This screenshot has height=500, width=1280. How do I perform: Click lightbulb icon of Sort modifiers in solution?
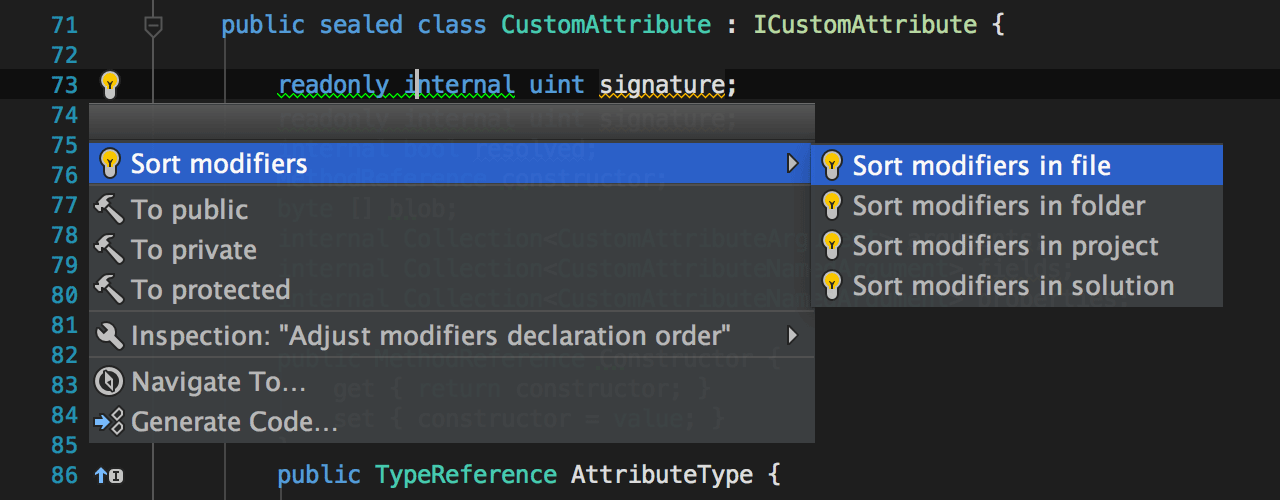pyautogui.click(x=831, y=285)
